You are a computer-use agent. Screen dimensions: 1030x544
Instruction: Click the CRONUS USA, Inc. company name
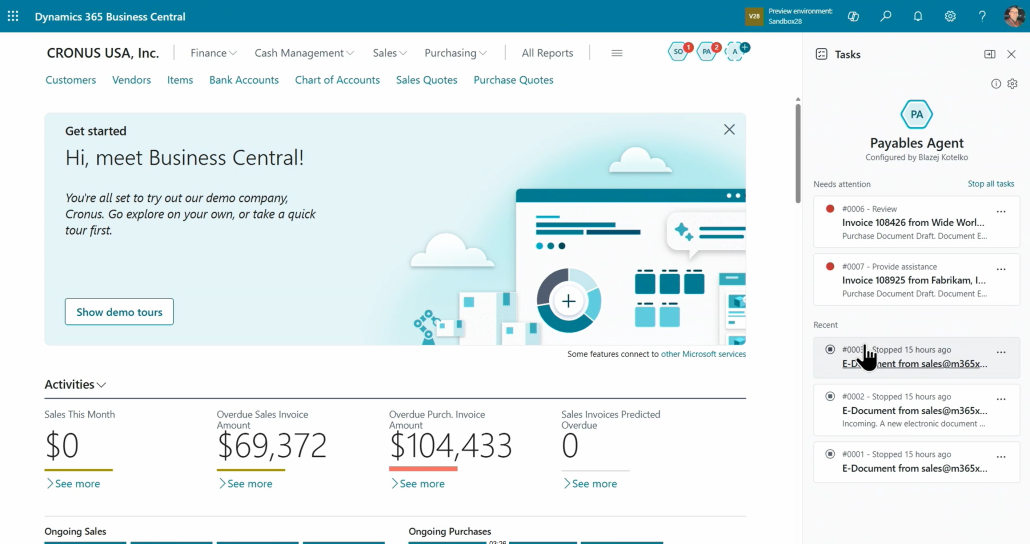(x=102, y=53)
